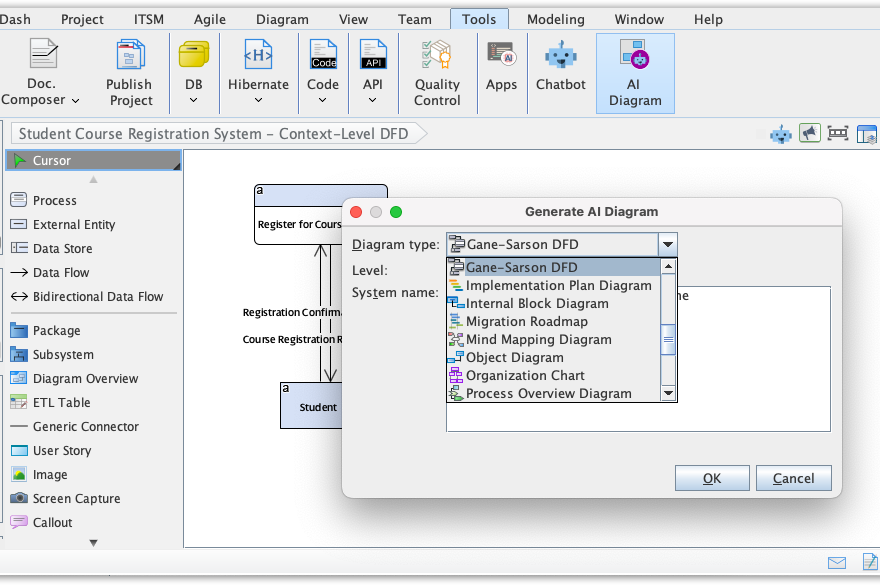The width and height of the screenshot is (880, 585).
Task: Collapse the Diagram type combo box arrow
Action: tap(668, 244)
